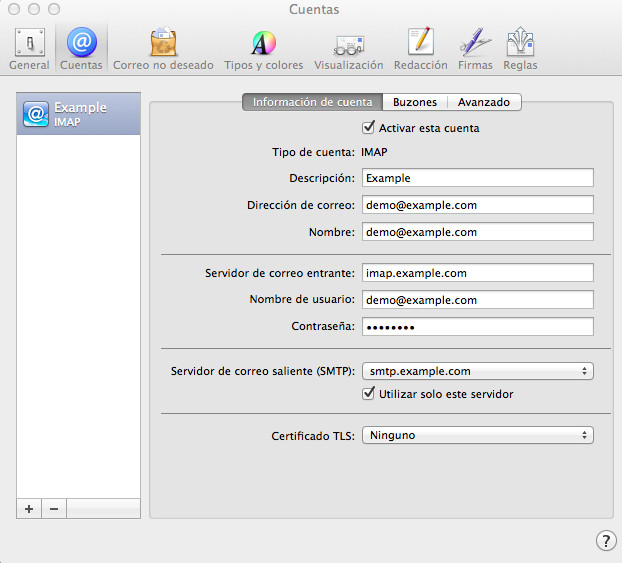Image resolution: width=622 pixels, height=563 pixels.
Task: Open the Redacción preferences pane
Action: [x=420, y=48]
